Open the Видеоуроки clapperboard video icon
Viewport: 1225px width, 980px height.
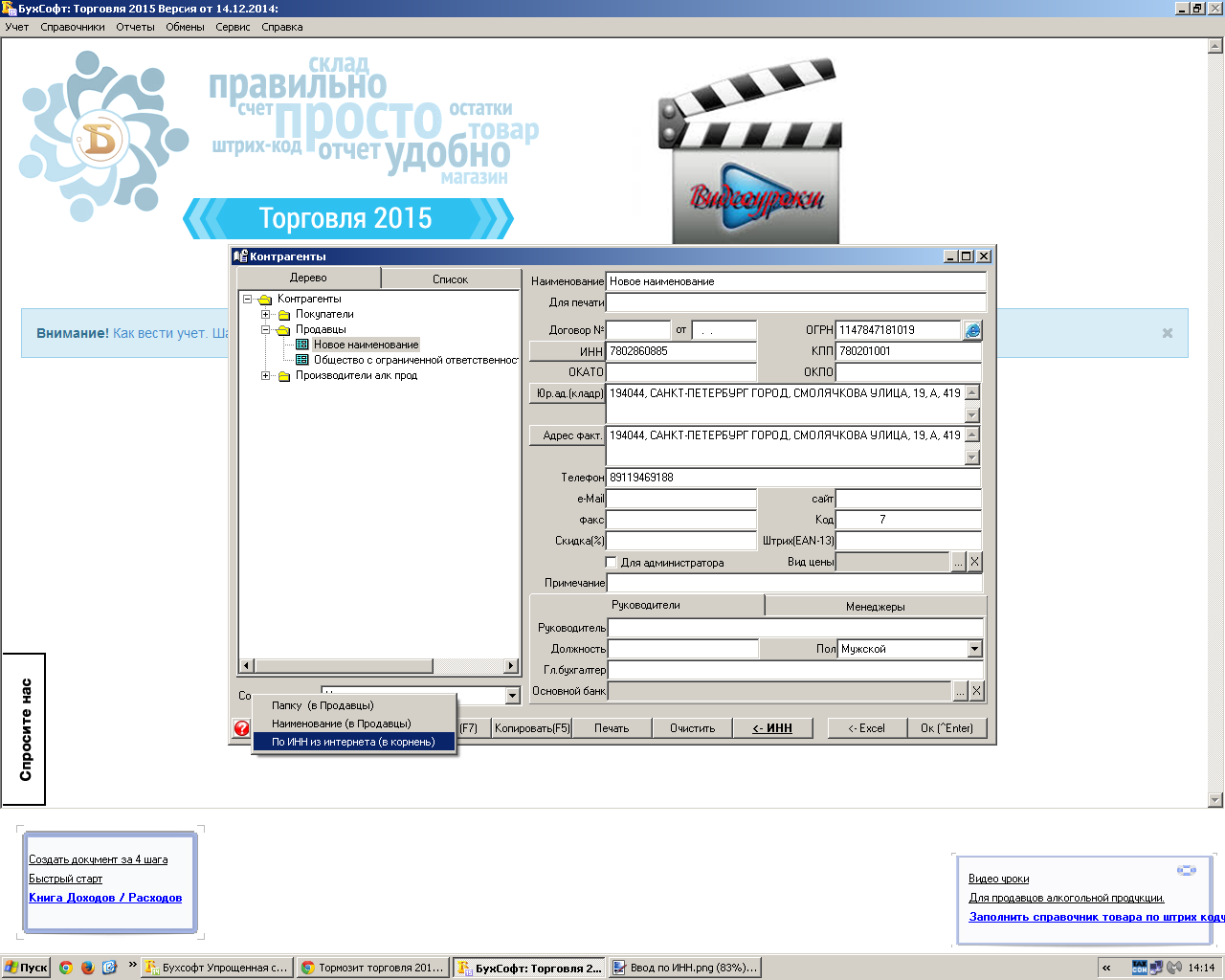click(x=753, y=153)
